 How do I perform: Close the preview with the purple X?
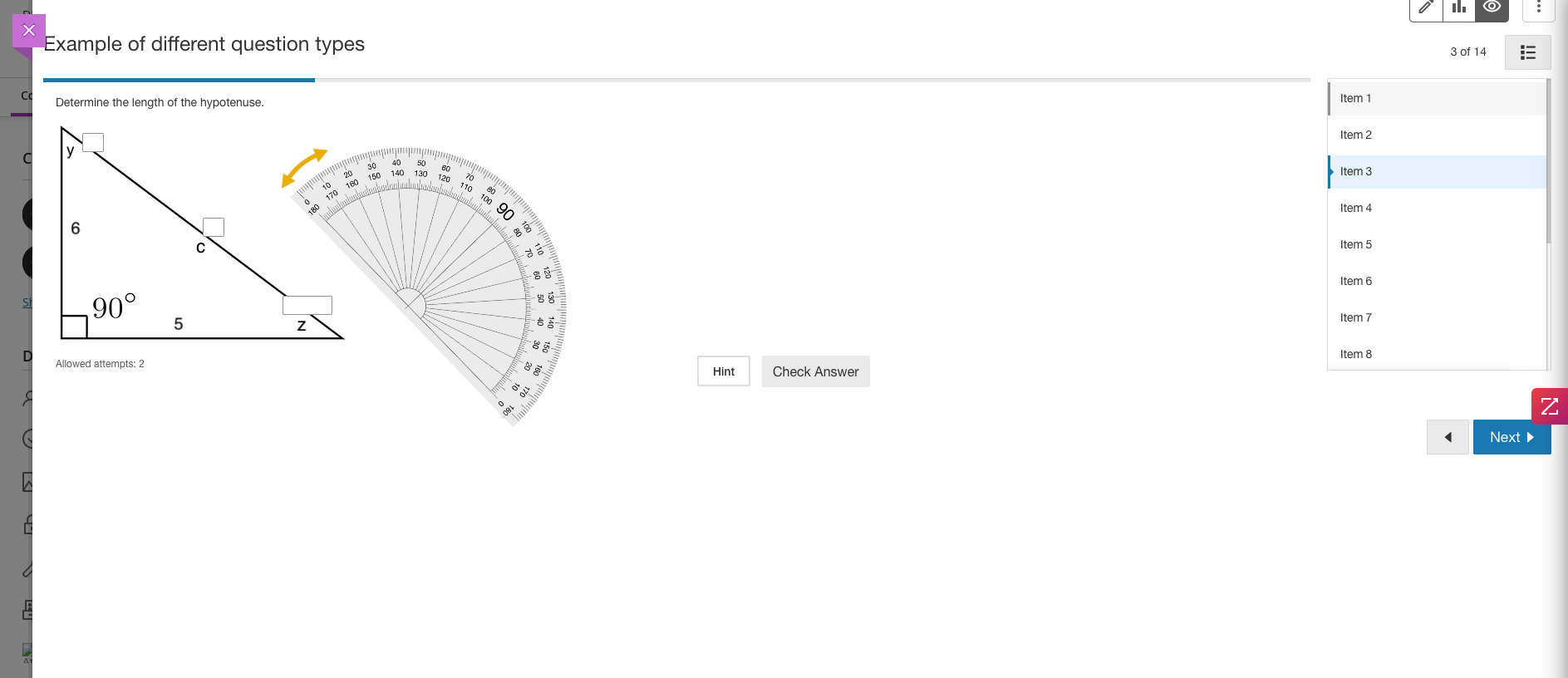point(29,31)
